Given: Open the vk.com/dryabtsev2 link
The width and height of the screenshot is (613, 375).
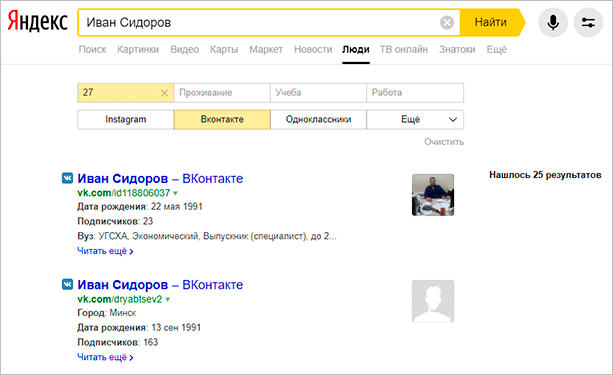Looking at the screenshot, I should point(120,299).
